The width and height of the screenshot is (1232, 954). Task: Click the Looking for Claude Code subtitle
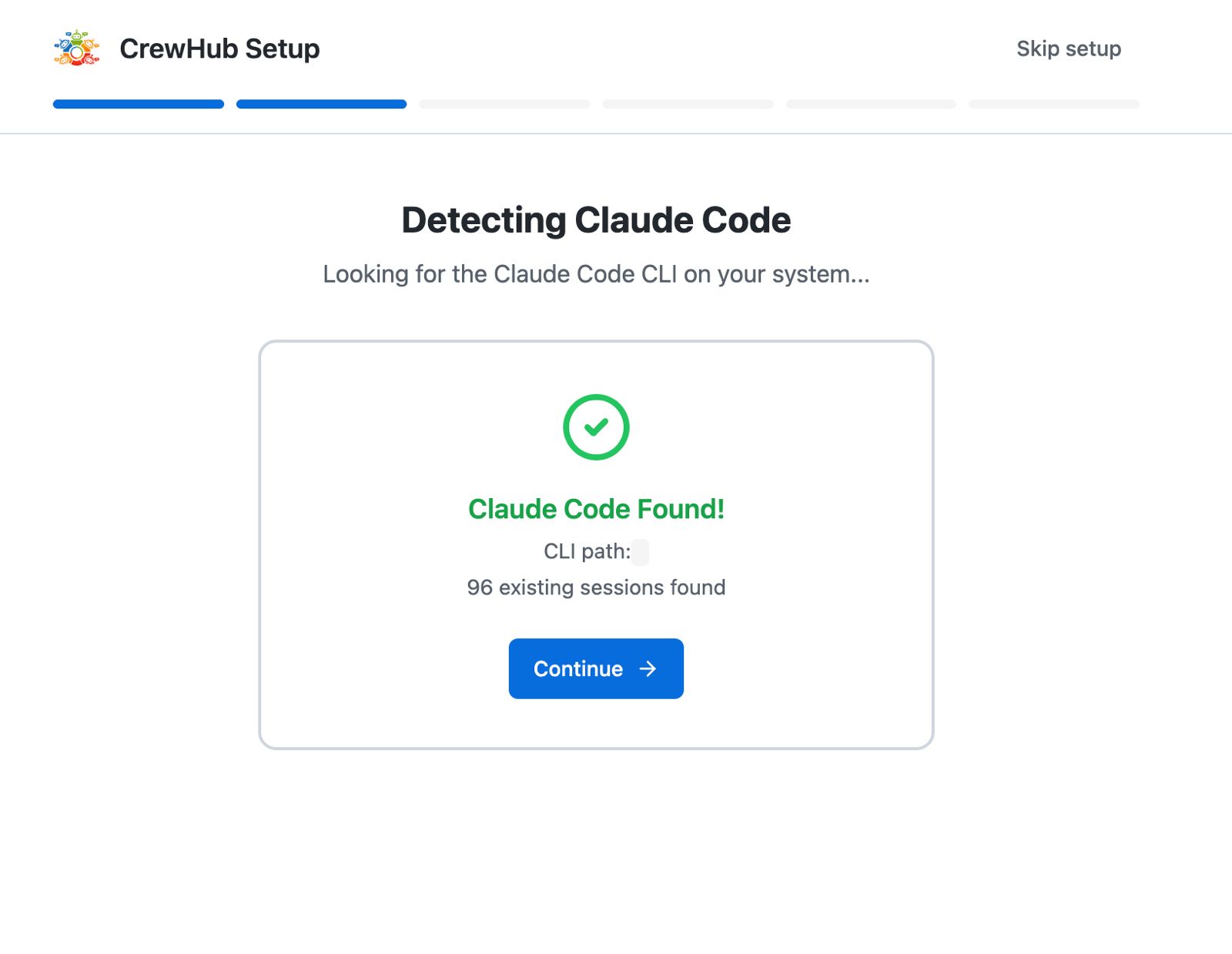596,274
